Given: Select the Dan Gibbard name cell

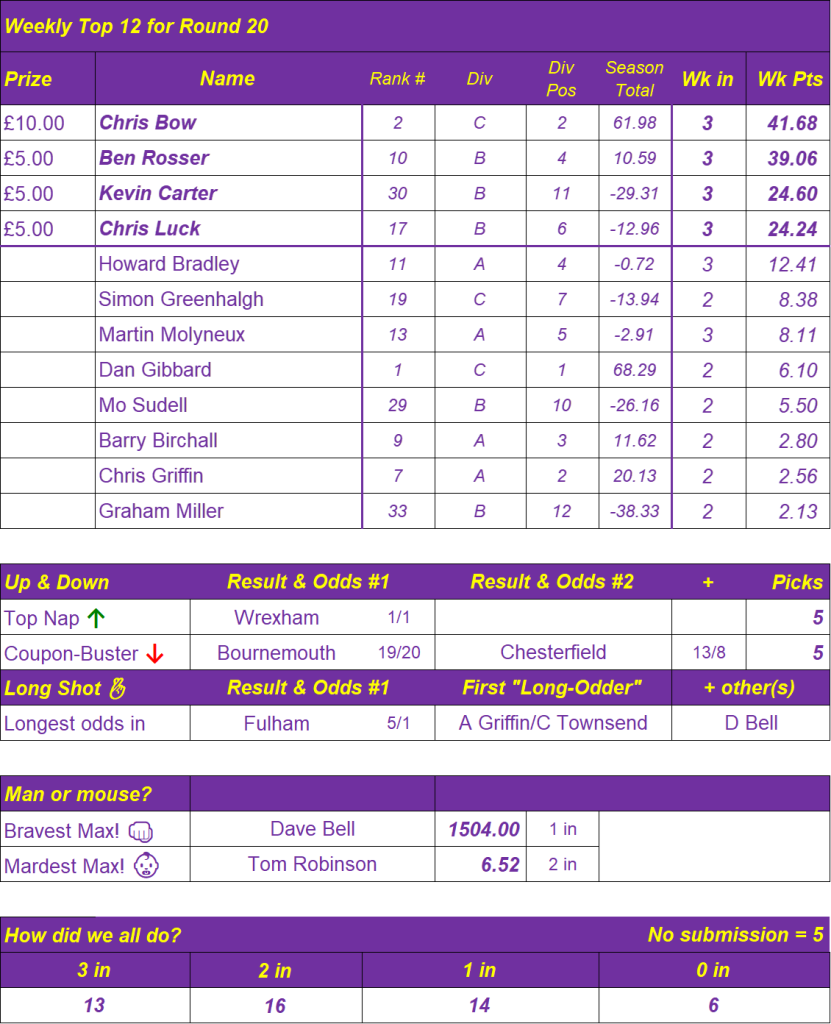Looking at the screenshot, I should 229,370.
